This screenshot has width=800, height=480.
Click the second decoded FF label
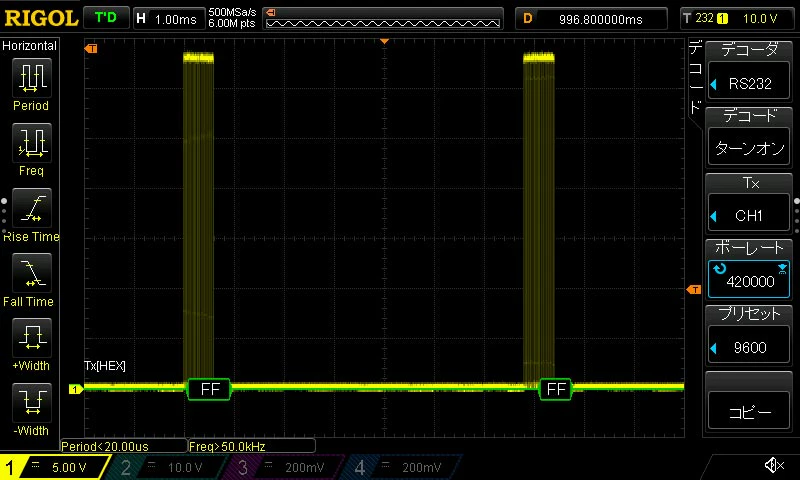(x=556, y=390)
